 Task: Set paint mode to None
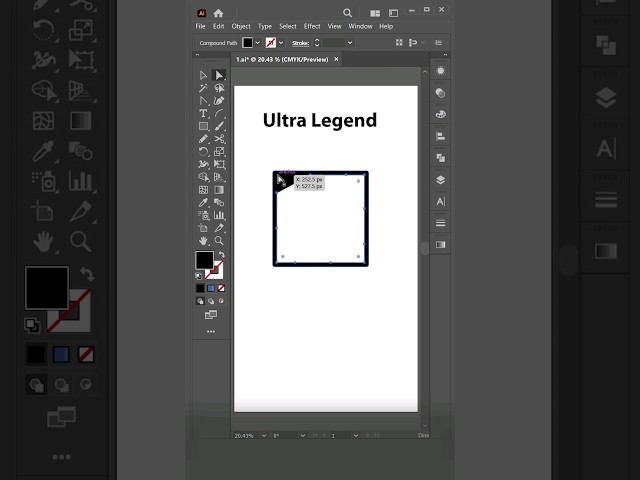tap(221, 289)
